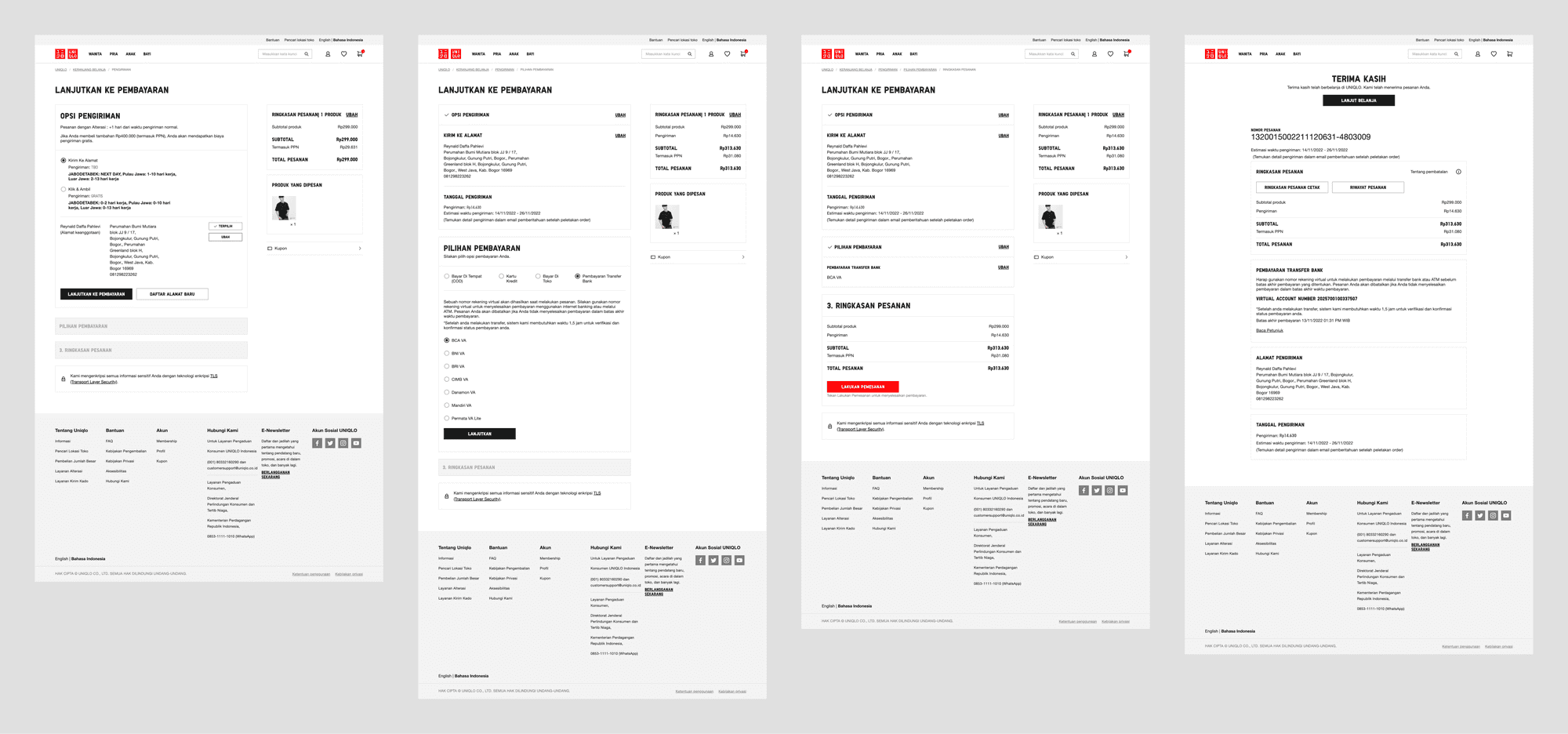The height and width of the screenshot is (734, 1568).
Task: Select BNI VA bank option
Action: tap(447, 354)
